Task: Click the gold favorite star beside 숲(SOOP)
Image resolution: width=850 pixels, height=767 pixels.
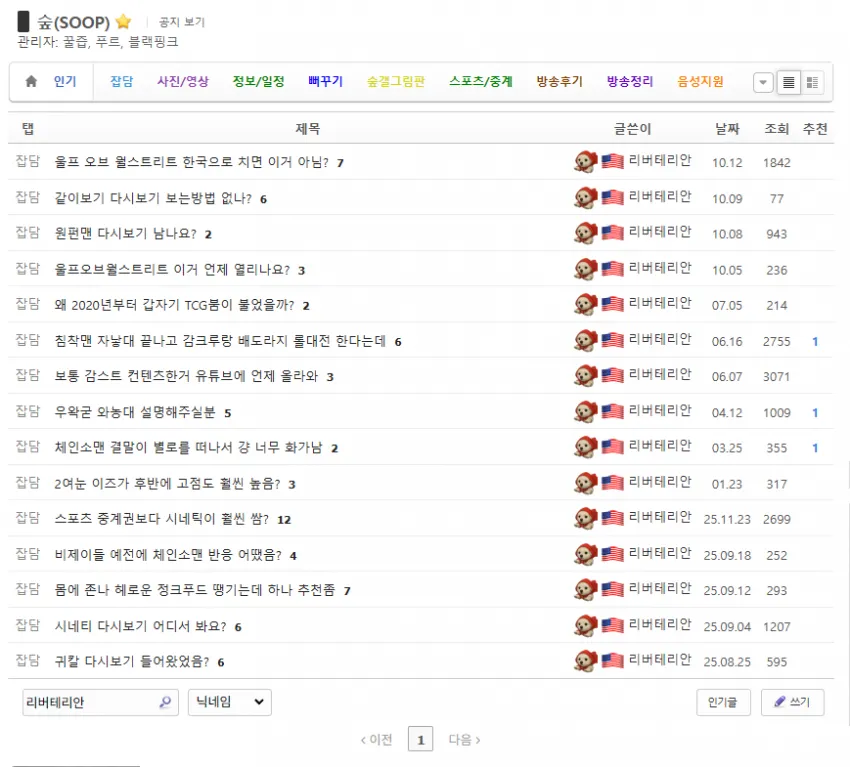Action: click(x=124, y=22)
